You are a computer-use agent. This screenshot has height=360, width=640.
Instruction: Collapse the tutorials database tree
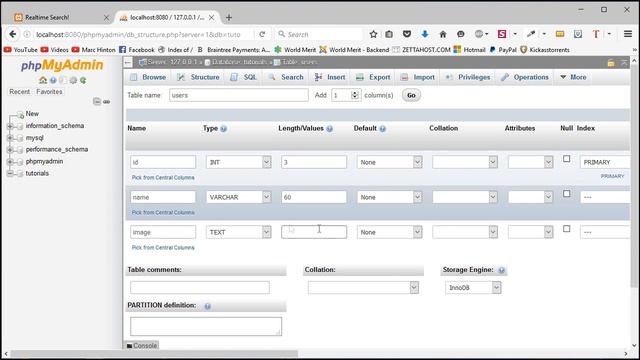tap(10, 174)
